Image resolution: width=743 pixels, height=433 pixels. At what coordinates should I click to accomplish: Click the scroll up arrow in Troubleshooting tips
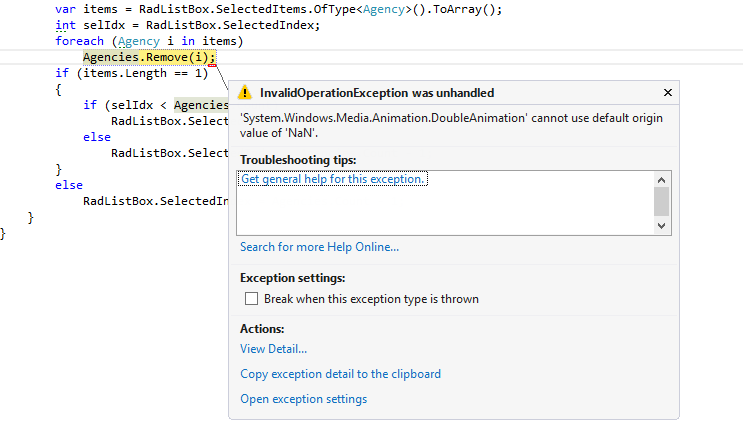(x=661, y=179)
